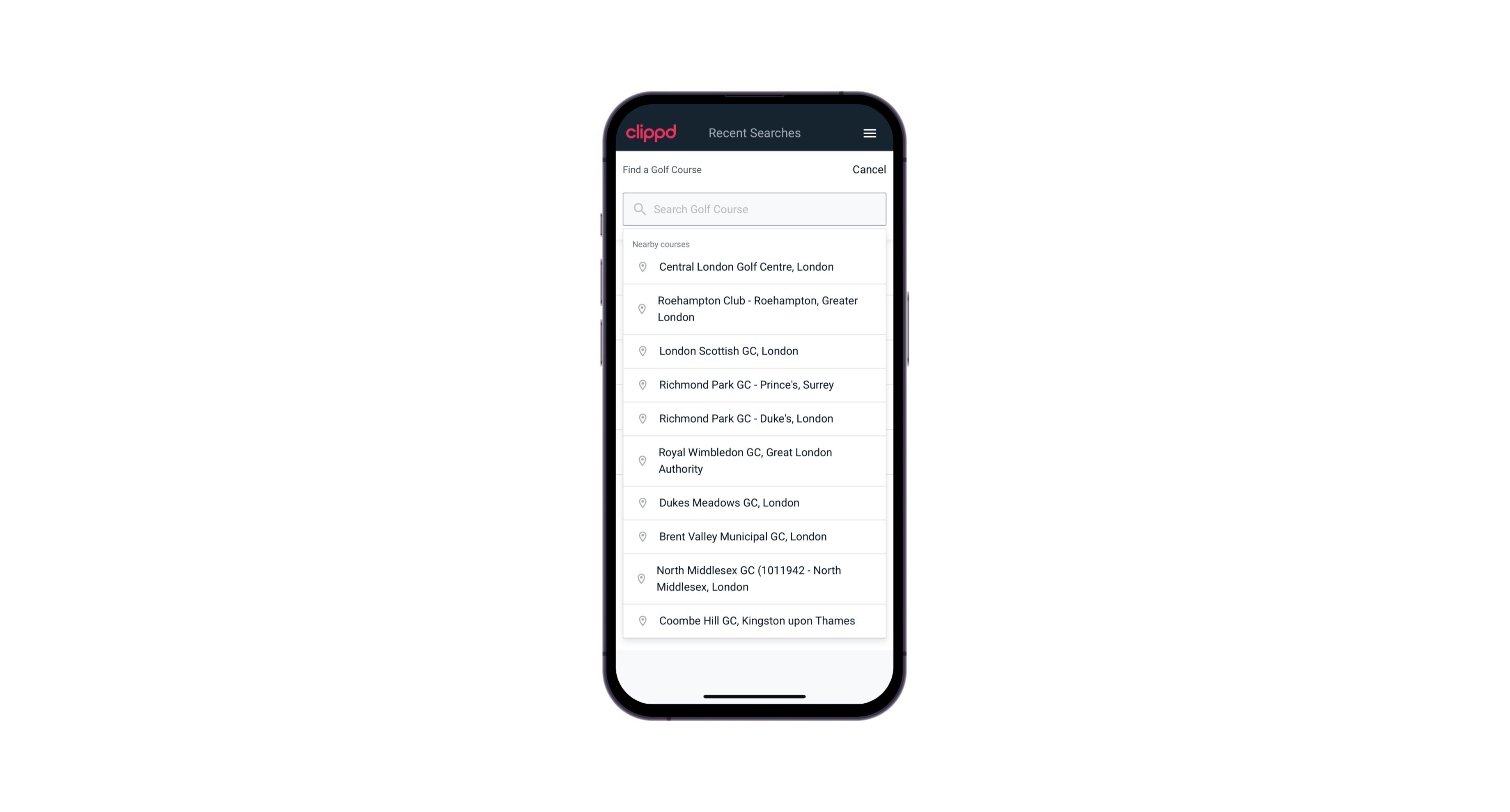Select London Scottish GC London from list
This screenshot has width=1510, height=812.
point(754,351)
